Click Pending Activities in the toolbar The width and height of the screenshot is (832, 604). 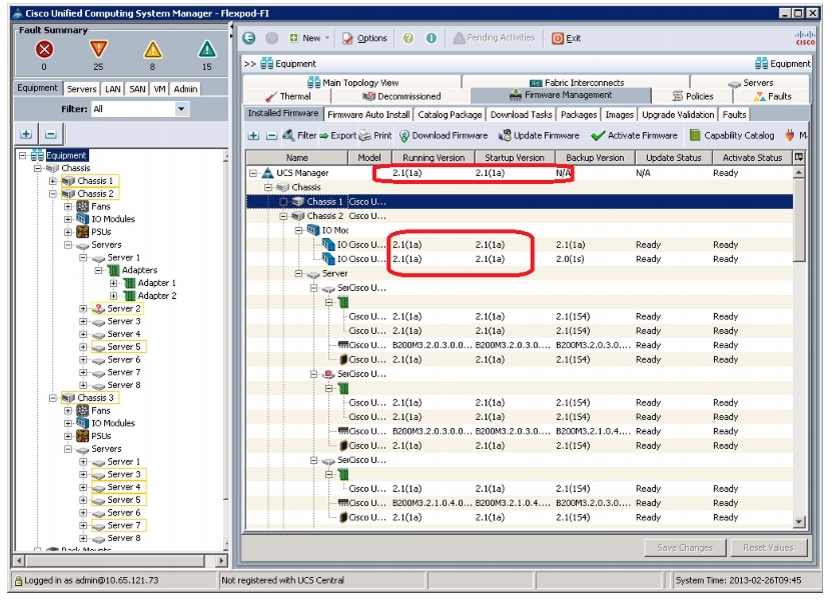pyautogui.click(x=494, y=38)
